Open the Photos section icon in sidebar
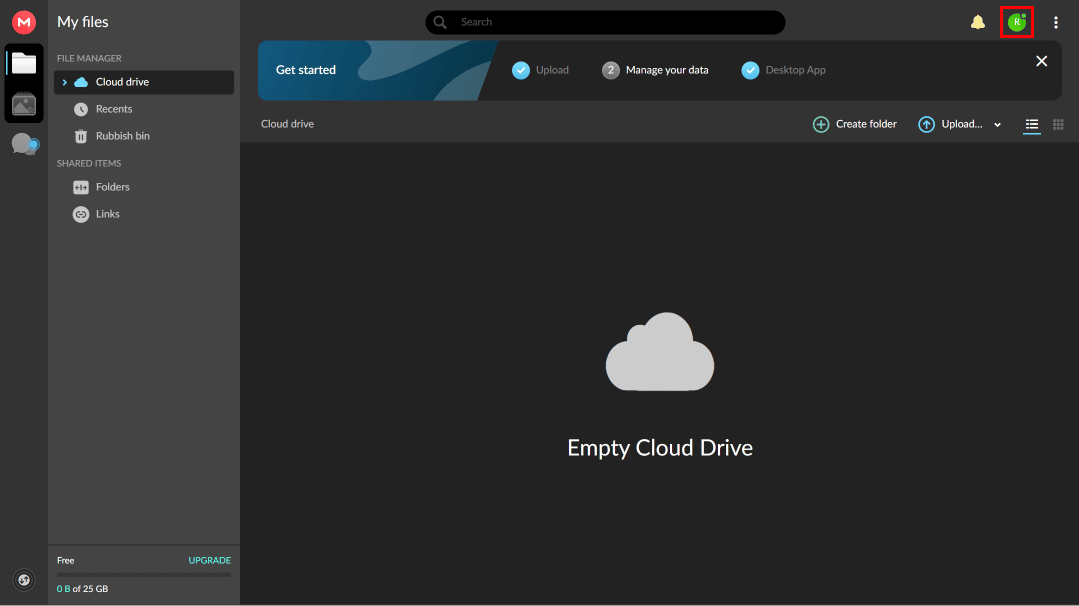The height and width of the screenshot is (606, 1079). point(24,105)
